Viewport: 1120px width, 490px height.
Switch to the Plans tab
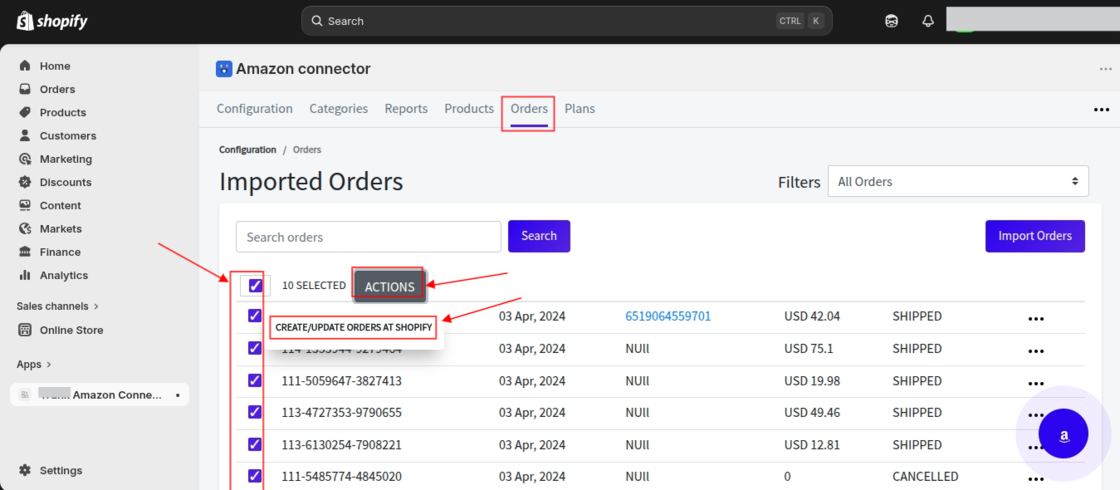[x=580, y=109]
